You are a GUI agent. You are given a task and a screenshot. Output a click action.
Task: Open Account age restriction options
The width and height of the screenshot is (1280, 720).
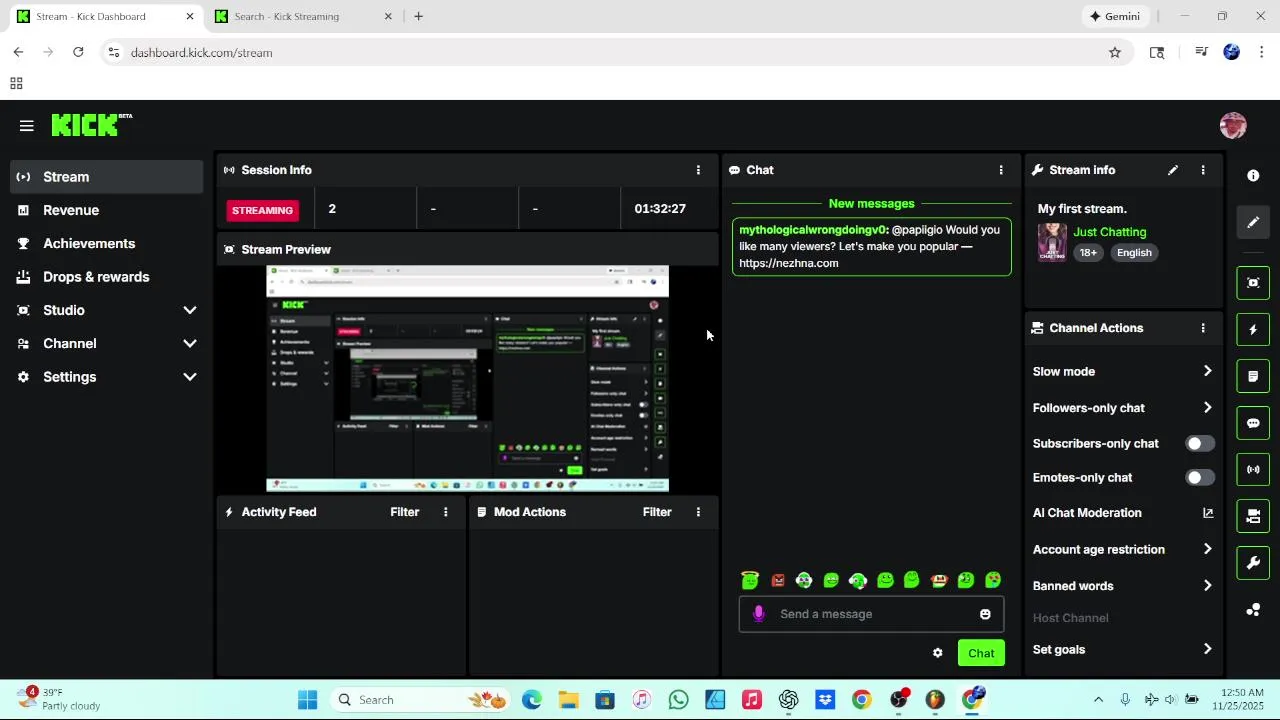coord(1122,549)
